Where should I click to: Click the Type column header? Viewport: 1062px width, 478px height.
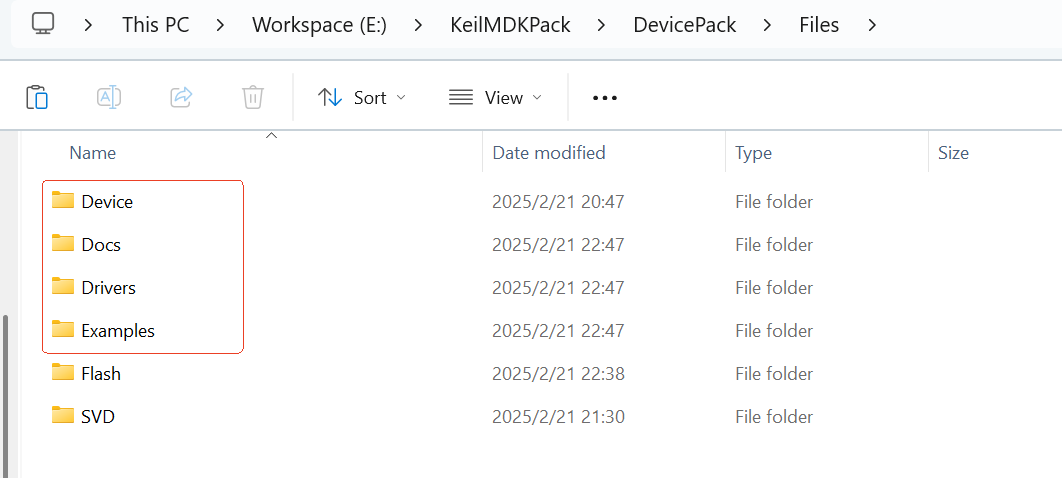(753, 153)
